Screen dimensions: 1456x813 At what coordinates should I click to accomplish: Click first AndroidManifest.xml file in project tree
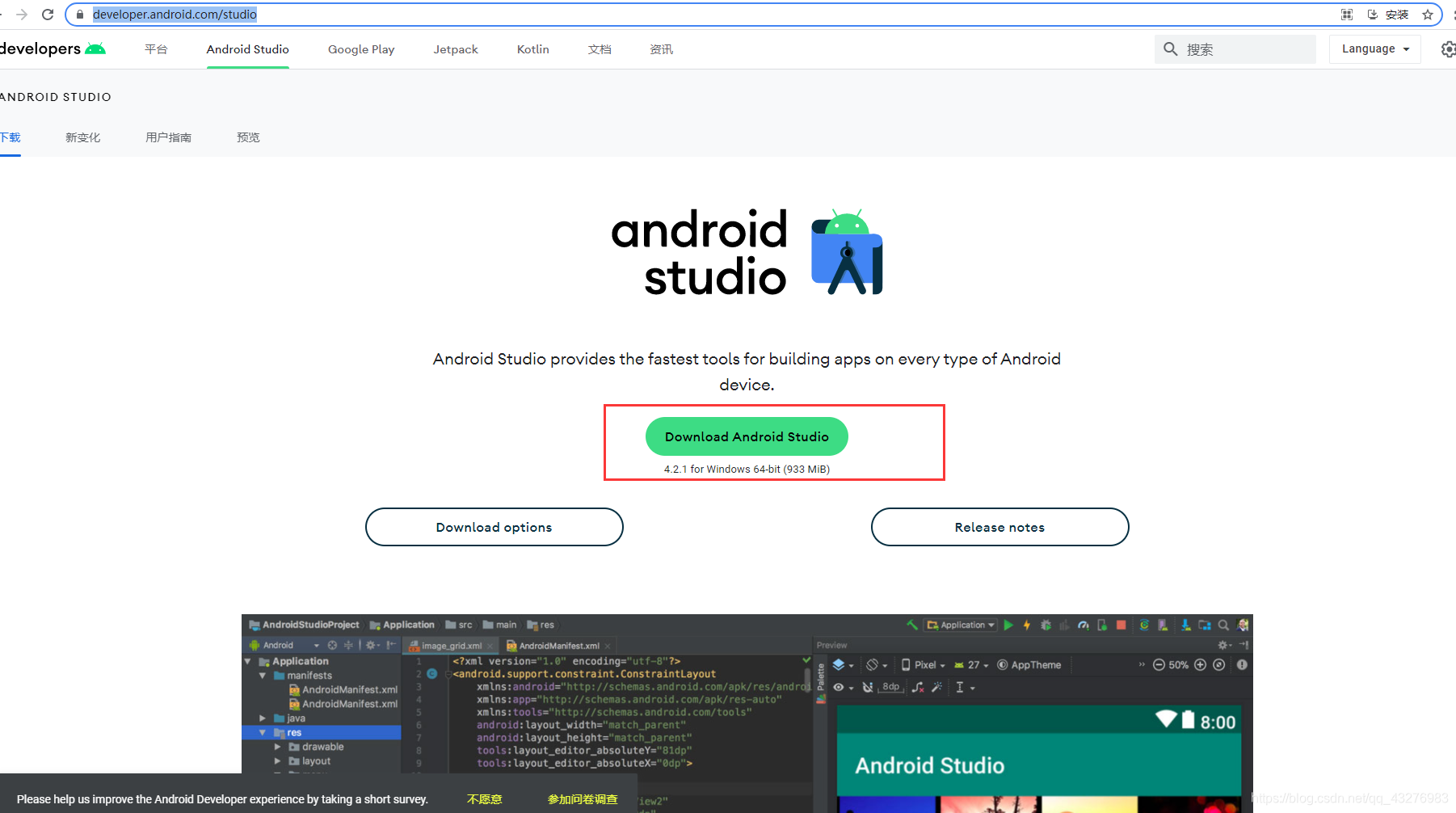343,689
